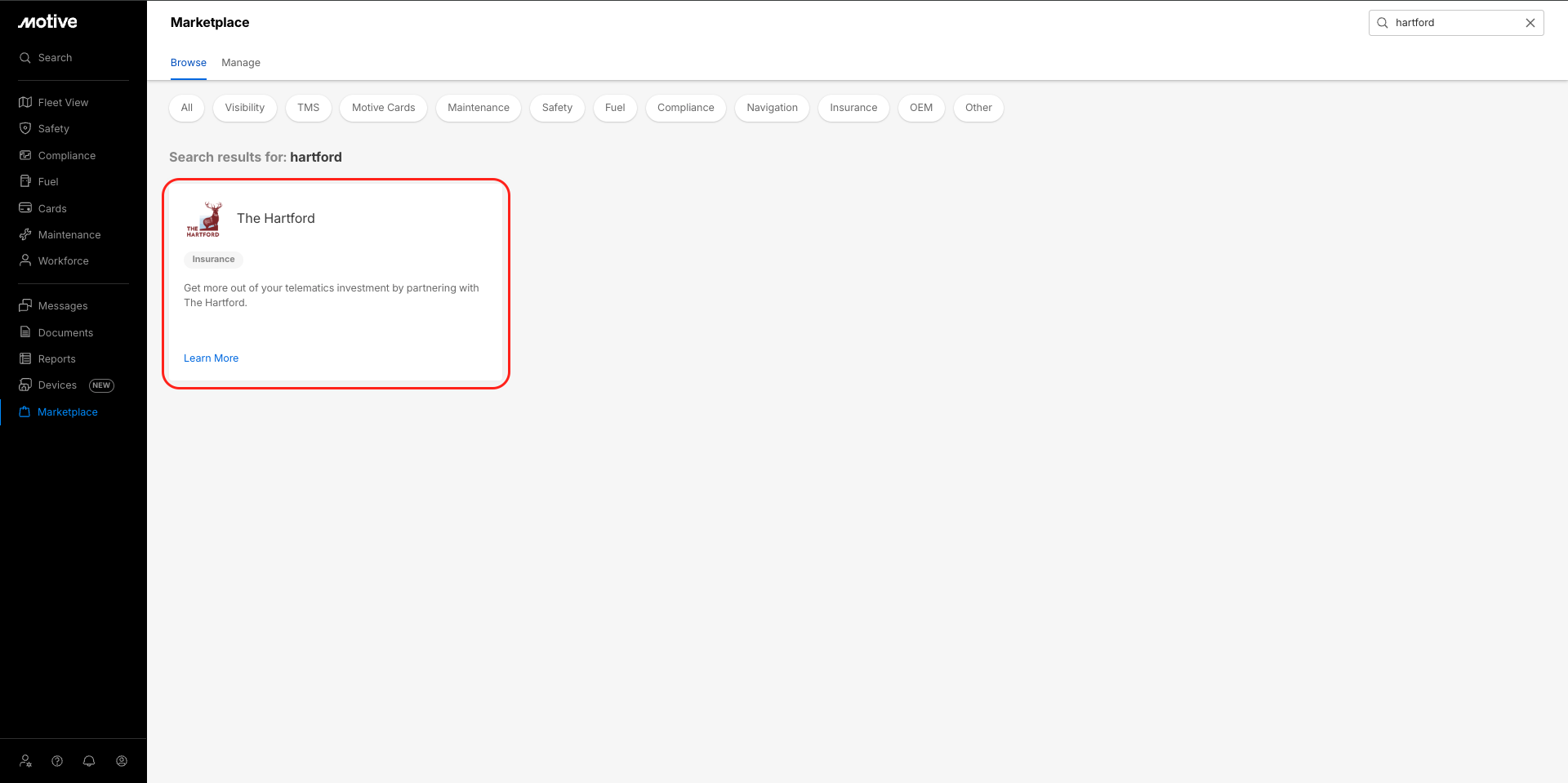Click Learn More on The Hartford card

coord(212,358)
